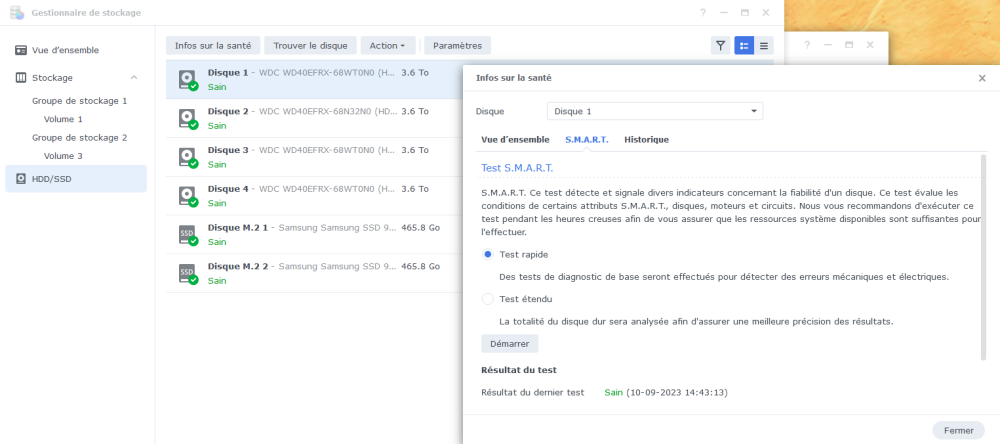Click the Disque M.2 1 SSD icon

tap(188, 235)
